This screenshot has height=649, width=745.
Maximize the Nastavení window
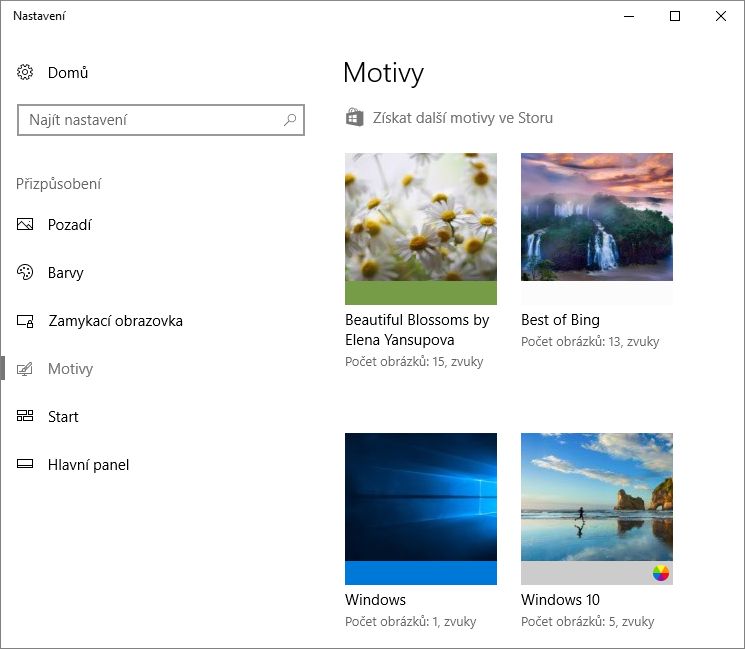pos(675,16)
